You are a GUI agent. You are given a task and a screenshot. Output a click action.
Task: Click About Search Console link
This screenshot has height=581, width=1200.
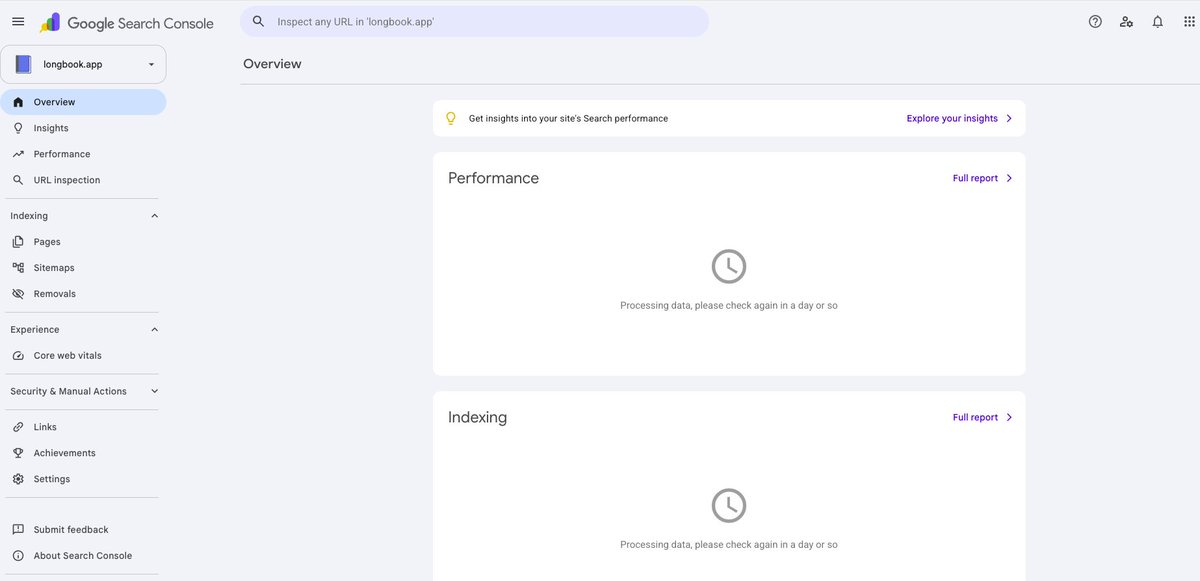[83, 556]
